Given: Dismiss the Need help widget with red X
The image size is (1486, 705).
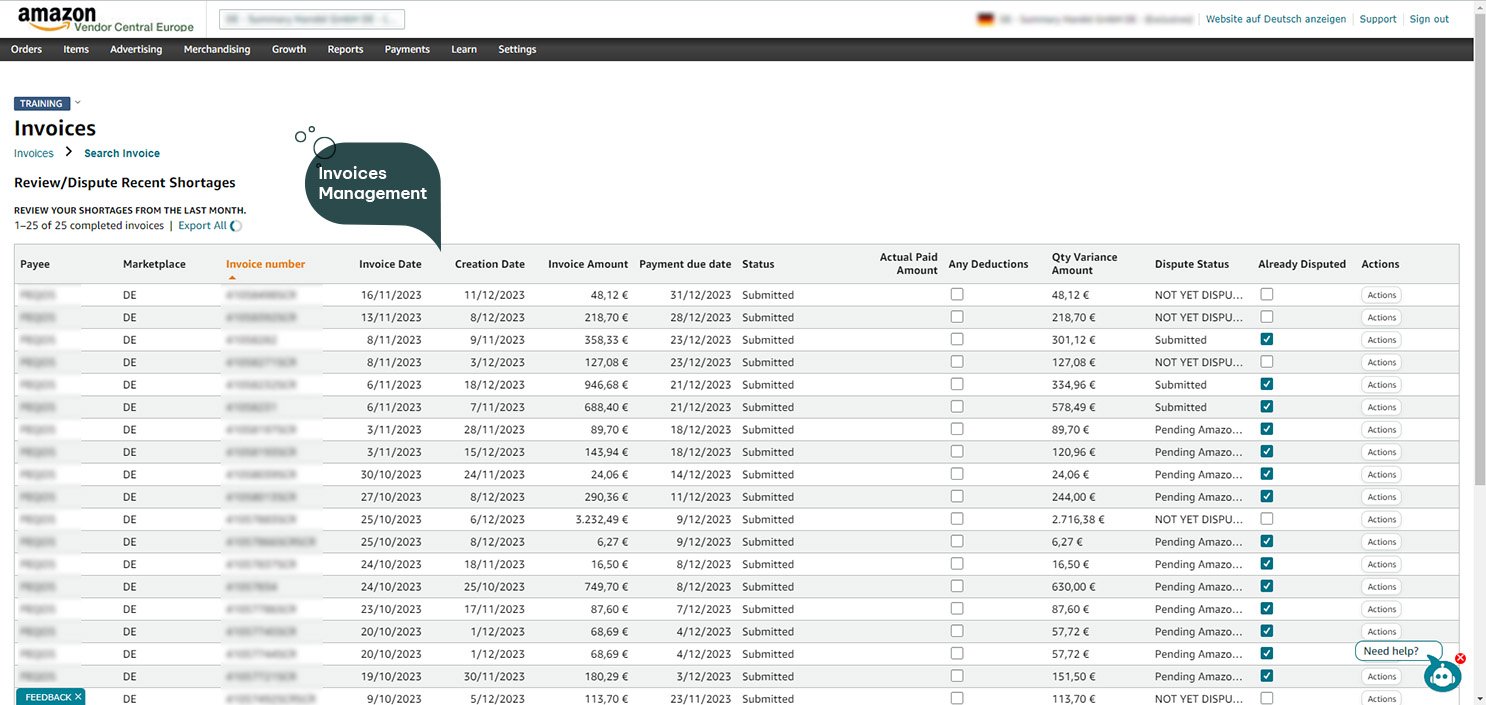Looking at the screenshot, I should point(1460,658).
